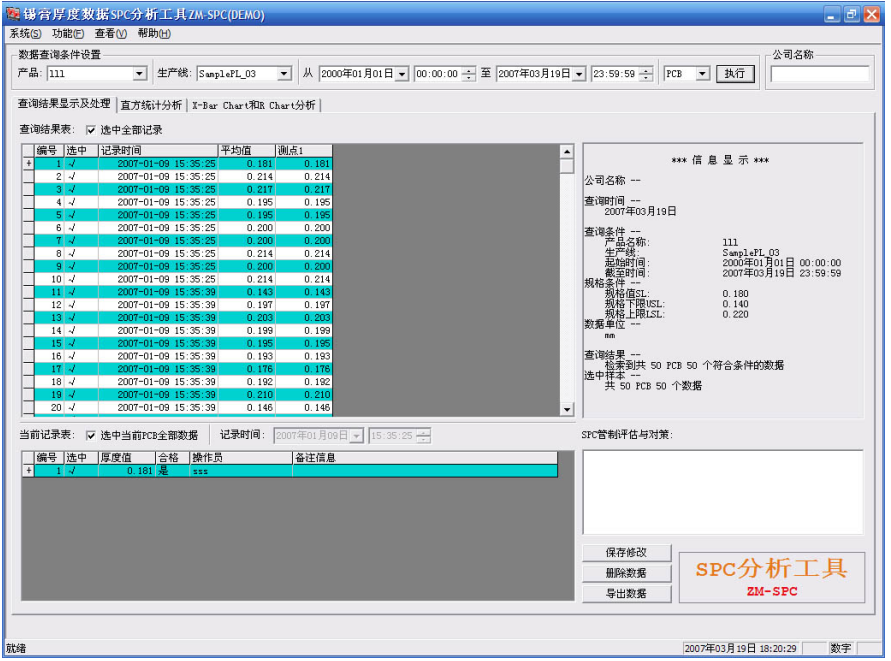This screenshot has width=891, height=661.
Task: Click the app icon in the title bar
Action: click(13, 14)
